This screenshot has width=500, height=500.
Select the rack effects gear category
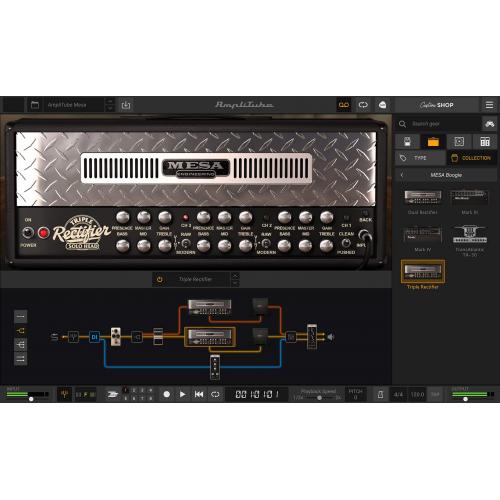pos(485,142)
